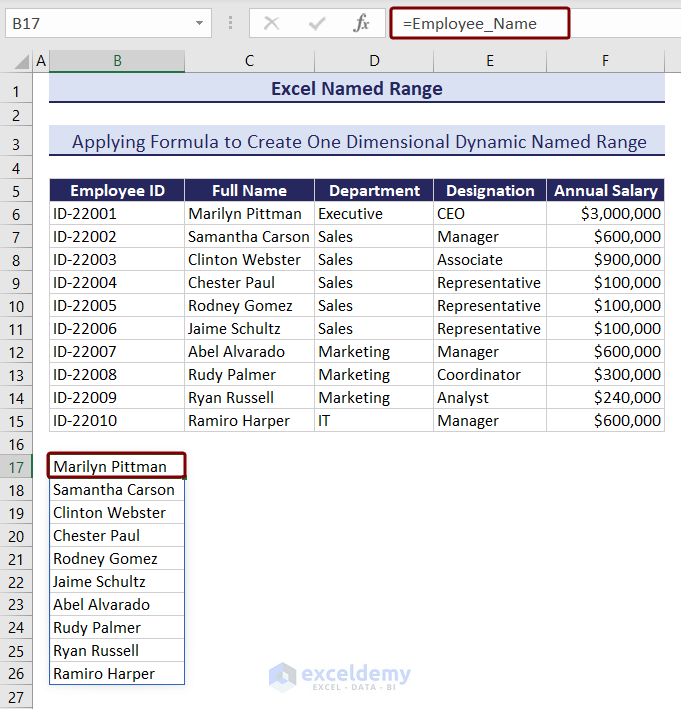681x709 pixels.
Task: Click the $300,000 salary cell
Action: pyautogui.click(x=605, y=374)
